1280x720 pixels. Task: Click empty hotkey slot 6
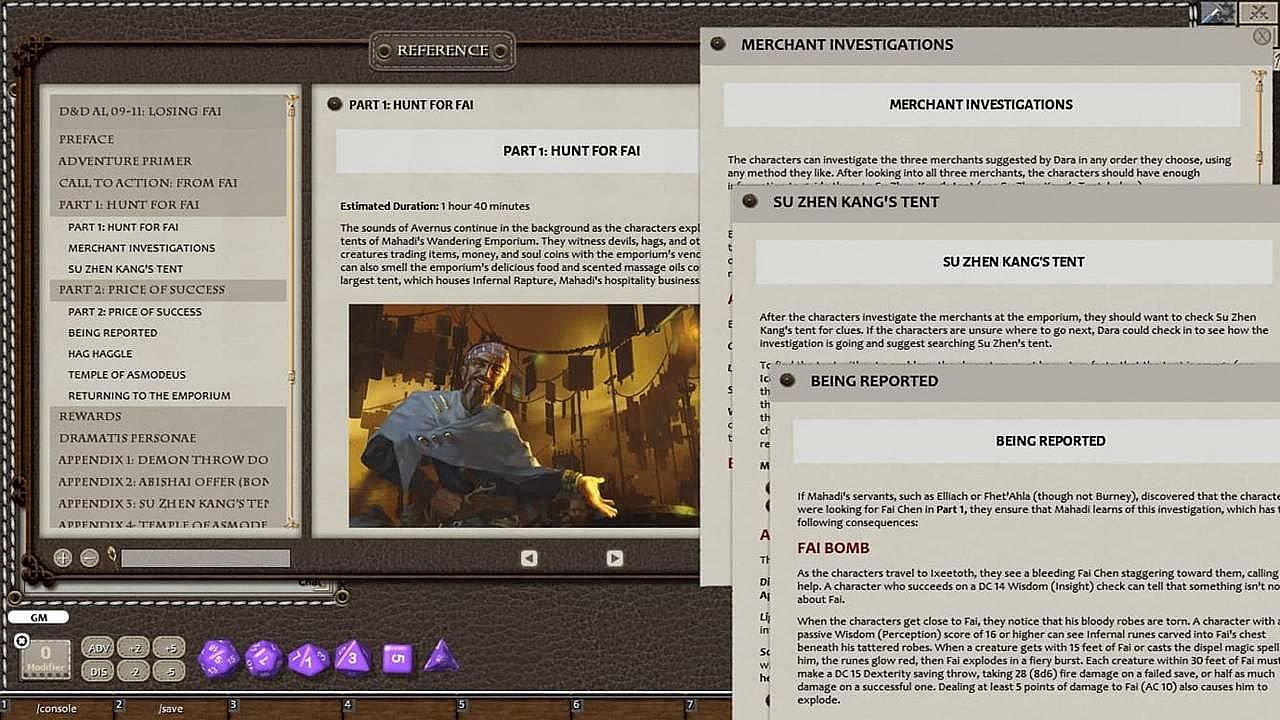(630, 708)
